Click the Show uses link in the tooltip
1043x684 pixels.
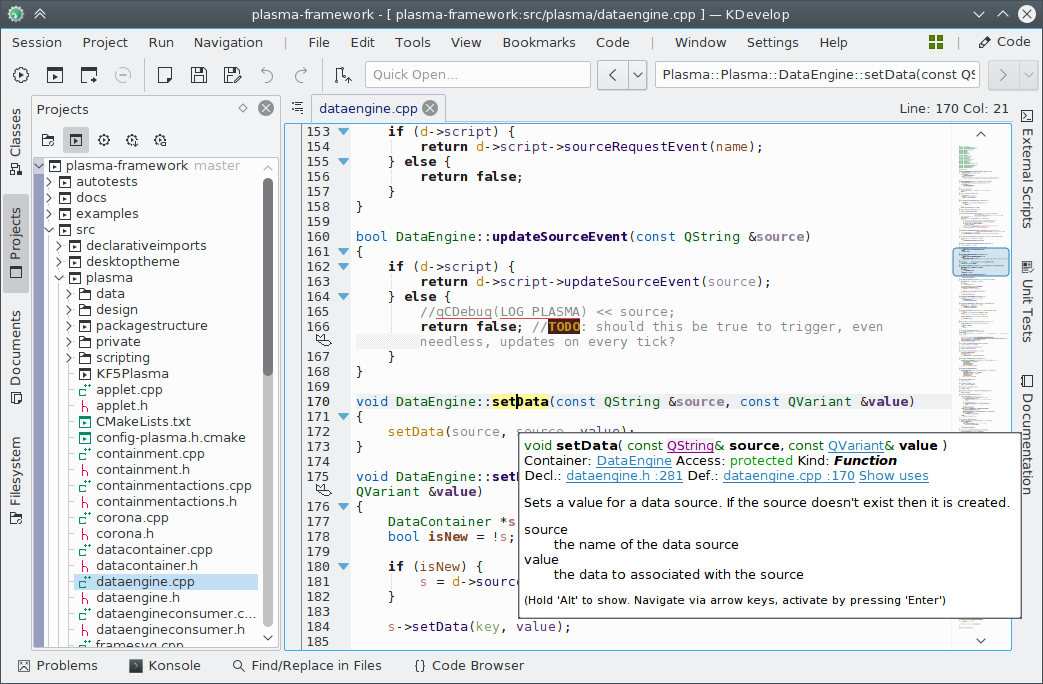click(x=893, y=476)
